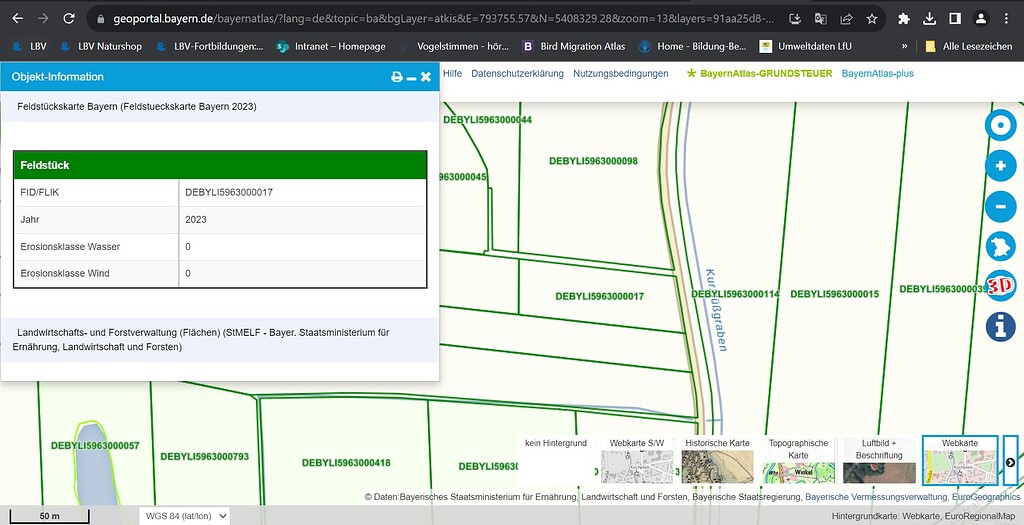Open the WGS 84 coordinate system dropdown
The height and width of the screenshot is (525, 1024).
(184, 516)
